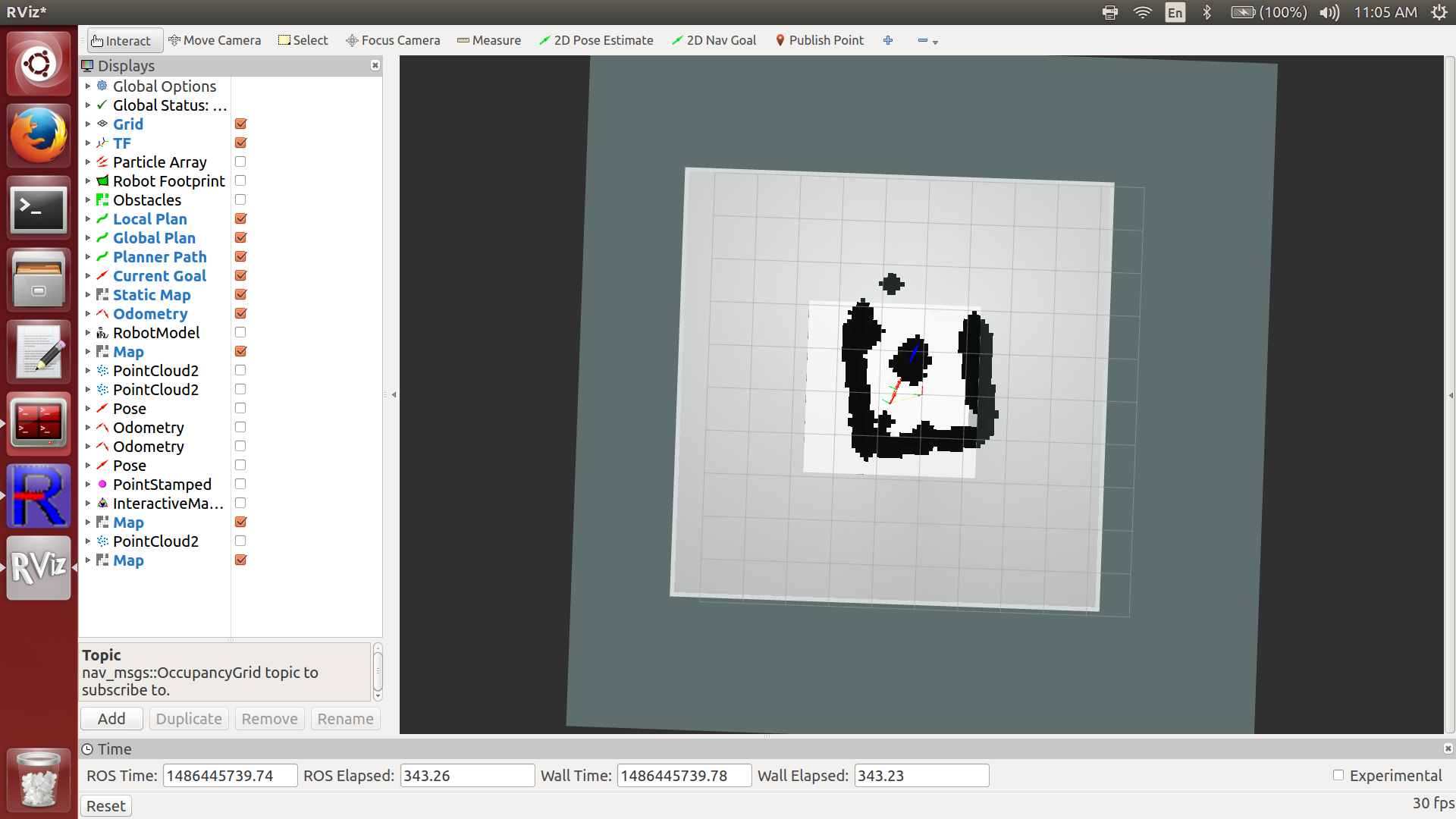Expand the InteractiveMarkers node
This screenshot has width=1456, height=819.
pyautogui.click(x=88, y=504)
